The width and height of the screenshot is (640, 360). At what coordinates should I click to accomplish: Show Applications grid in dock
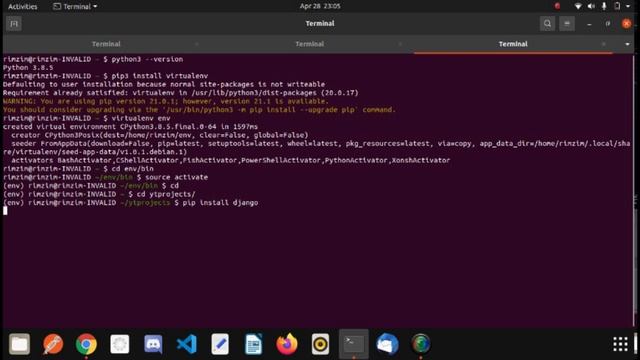pos(620,344)
